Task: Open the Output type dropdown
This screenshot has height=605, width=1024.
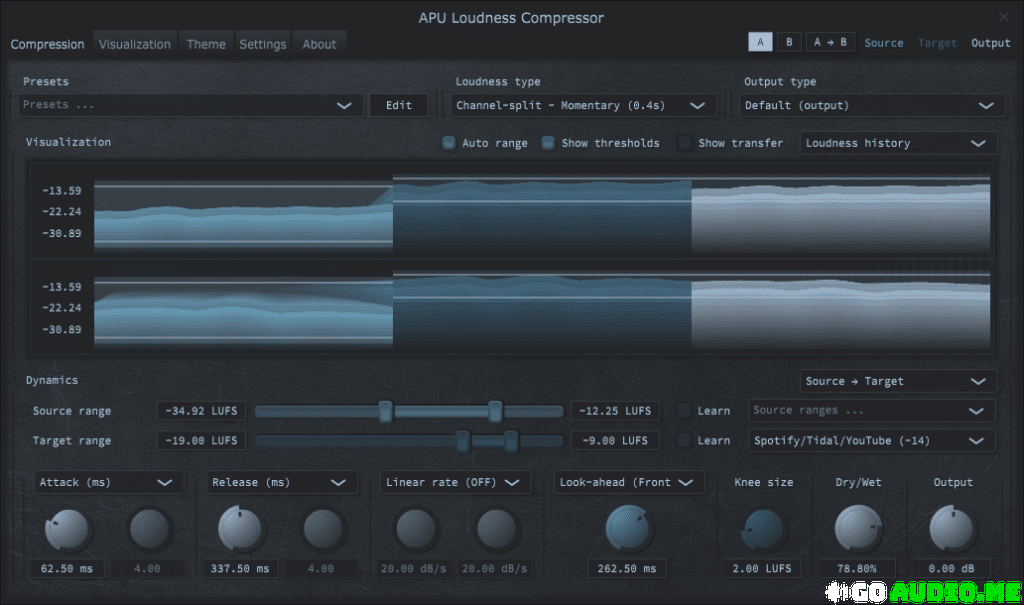Action: [870, 105]
